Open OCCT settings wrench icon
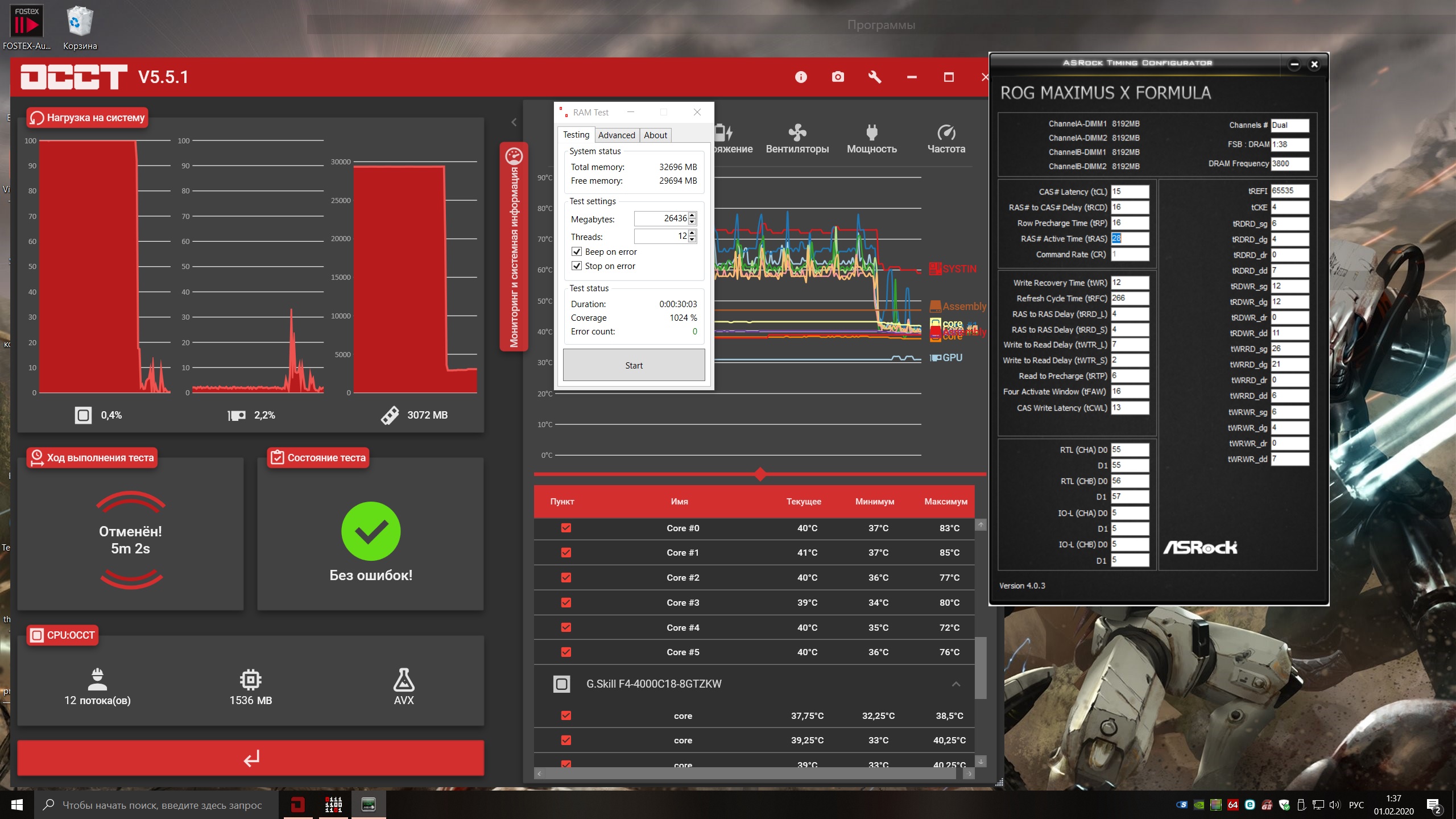 (875, 77)
